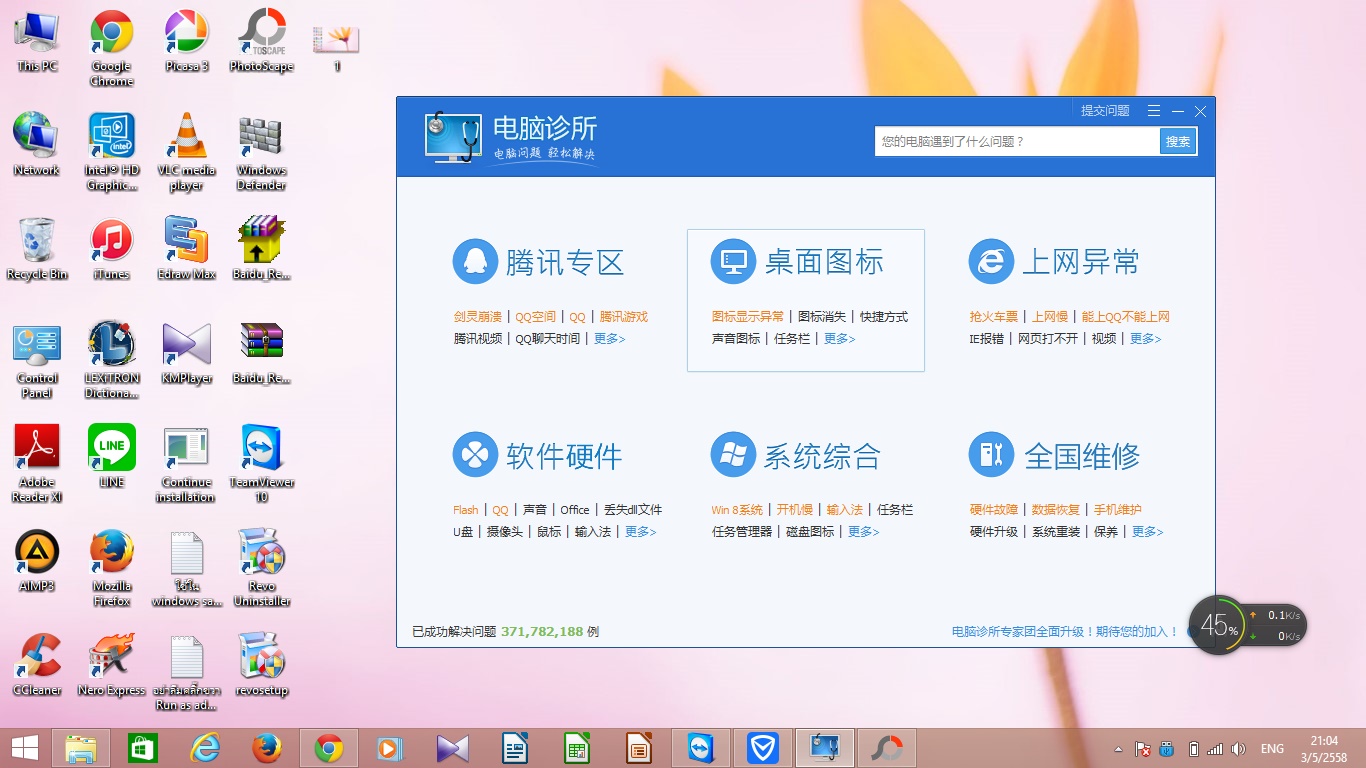Open the 数据恢复 link

[x=1056, y=510]
